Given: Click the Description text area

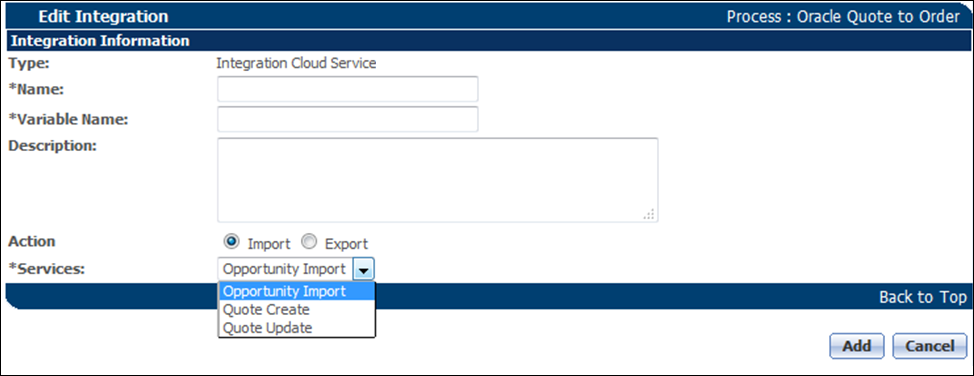Looking at the screenshot, I should pos(437,180).
